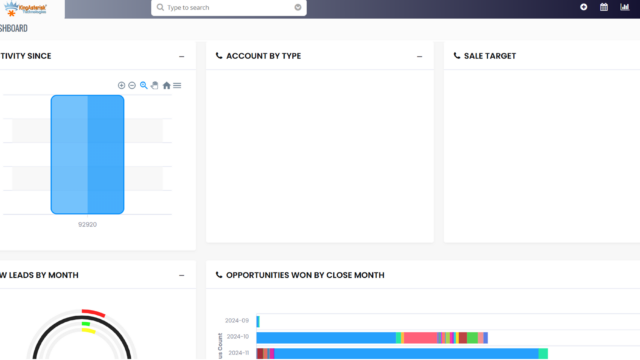640x360 pixels.
Task: Collapse the New Leads By Month panel
Action: point(182,276)
